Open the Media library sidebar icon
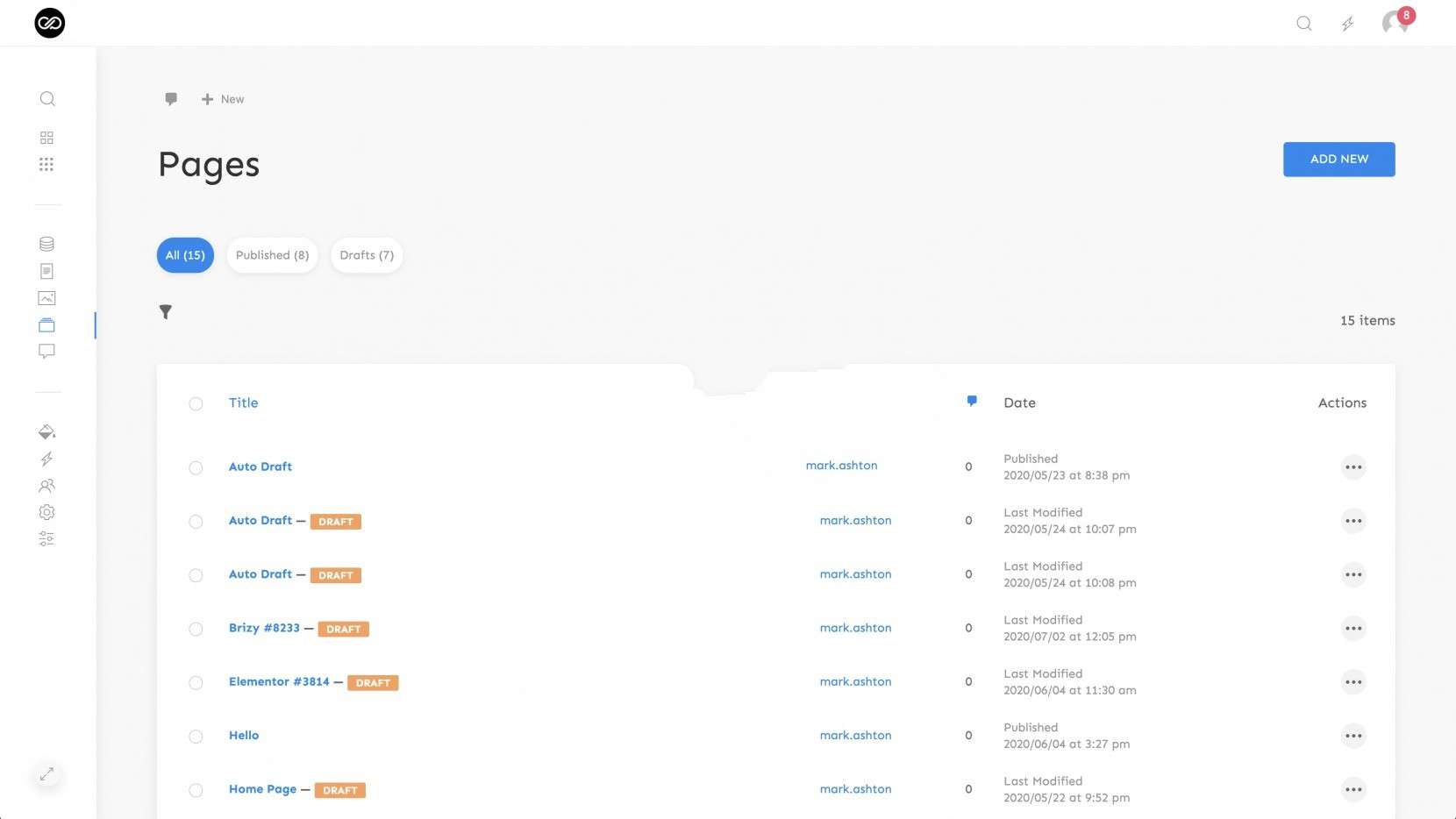 46,298
